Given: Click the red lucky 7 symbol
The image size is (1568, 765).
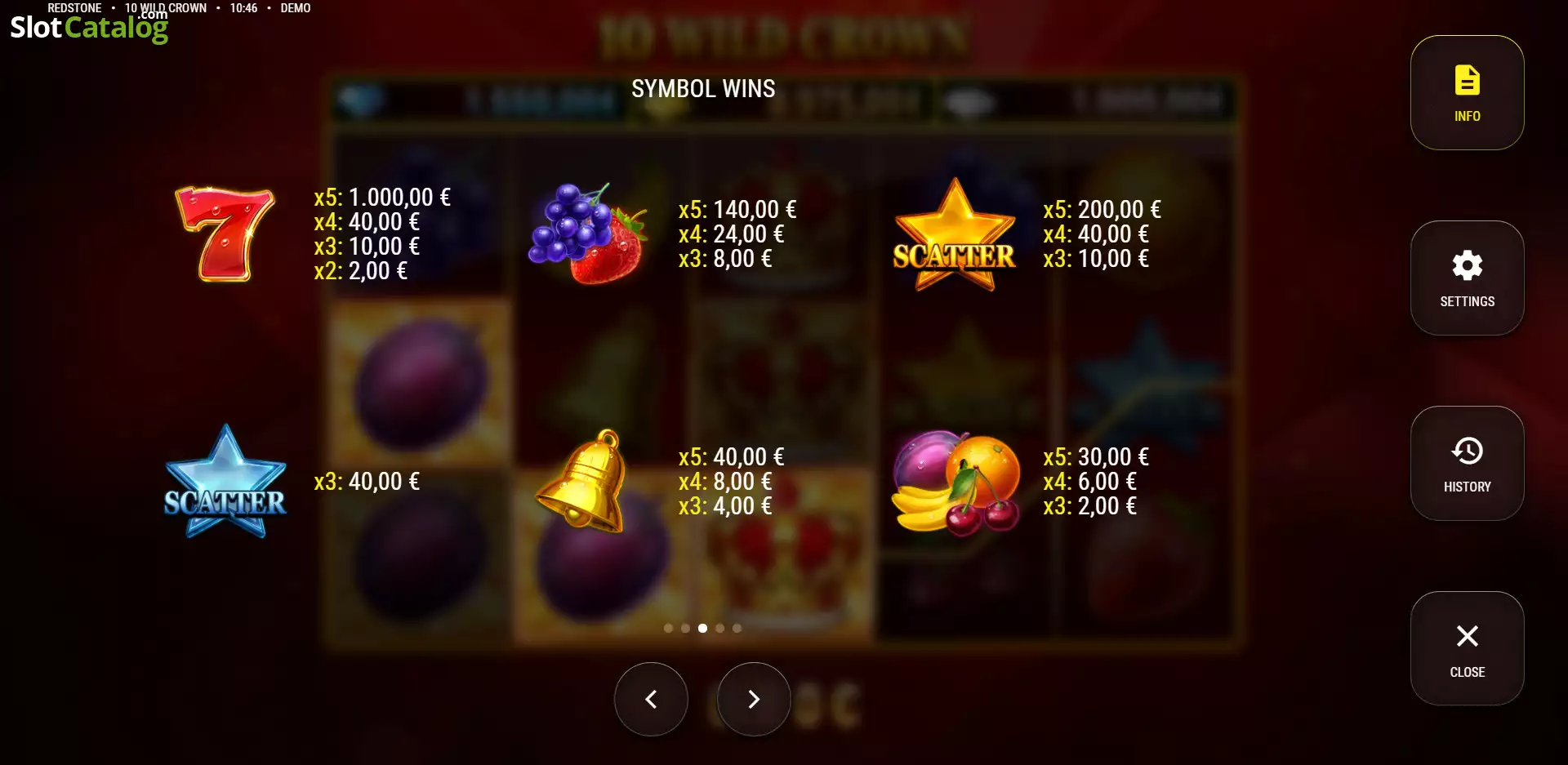Looking at the screenshot, I should coord(225,234).
